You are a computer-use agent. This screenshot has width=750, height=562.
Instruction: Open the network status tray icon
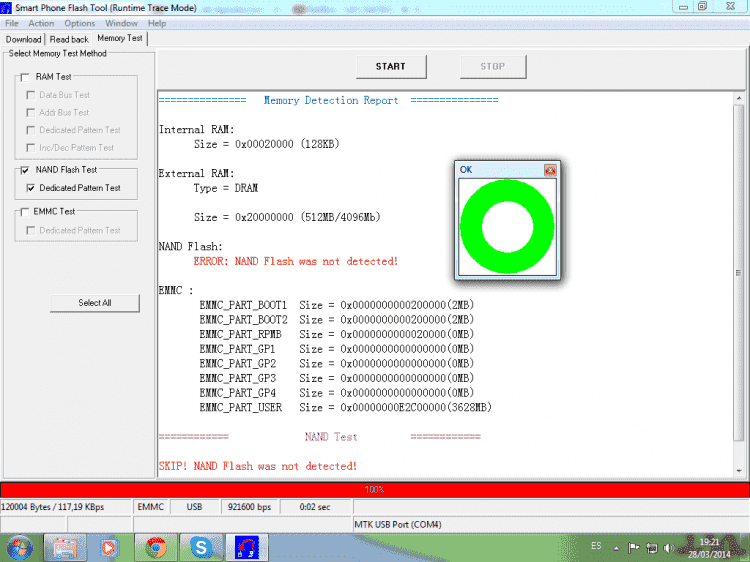(651, 548)
